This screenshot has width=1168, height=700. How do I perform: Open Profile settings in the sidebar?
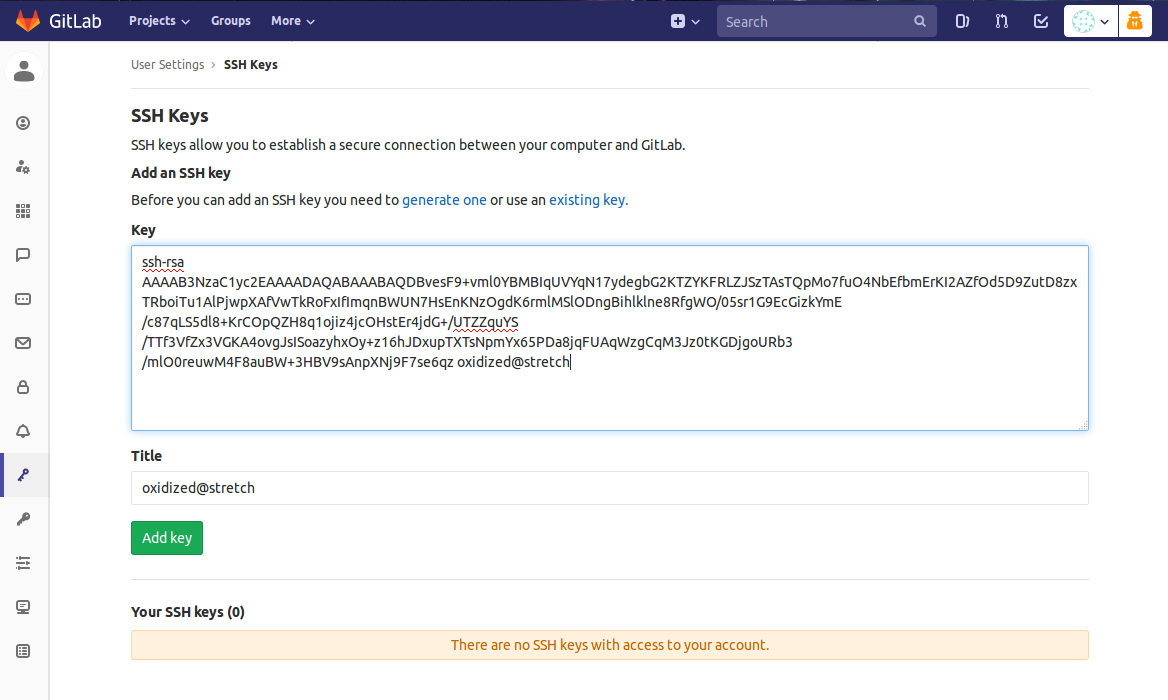click(23, 123)
